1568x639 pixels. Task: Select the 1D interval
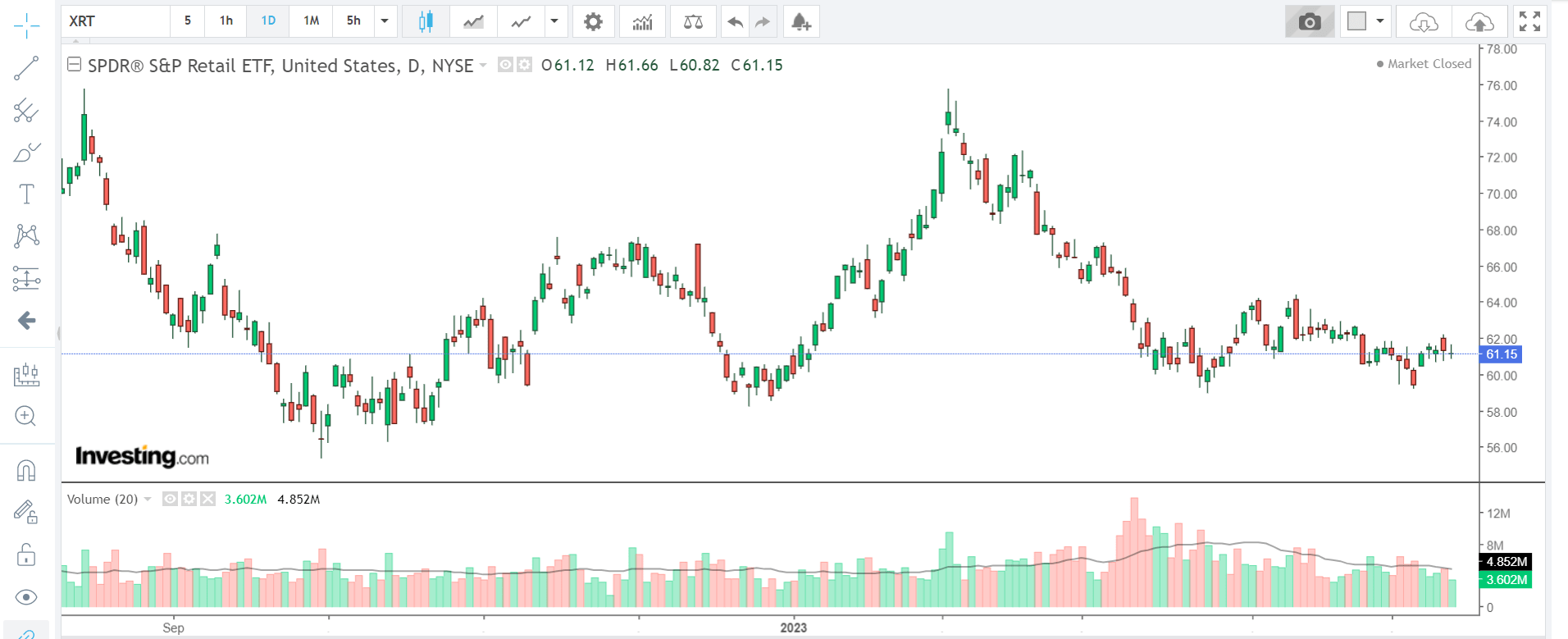pos(268,21)
